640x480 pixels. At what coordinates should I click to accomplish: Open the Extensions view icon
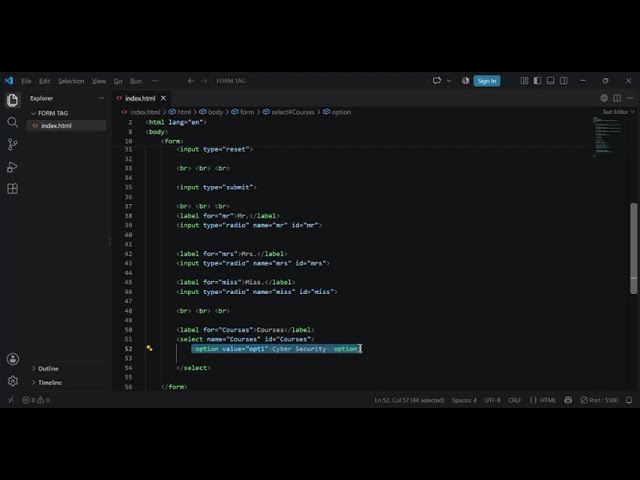tap(12, 189)
